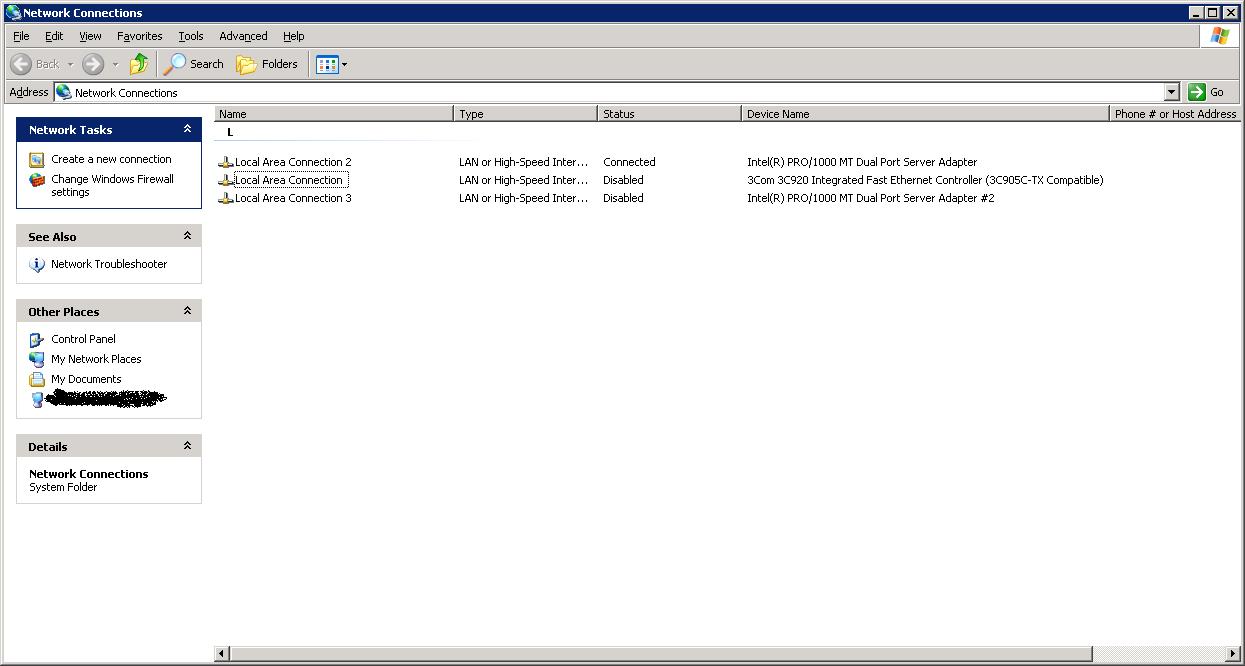The height and width of the screenshot is (666, 1245).
Task: Click the My Network Places icon
Action: (37, 359)
